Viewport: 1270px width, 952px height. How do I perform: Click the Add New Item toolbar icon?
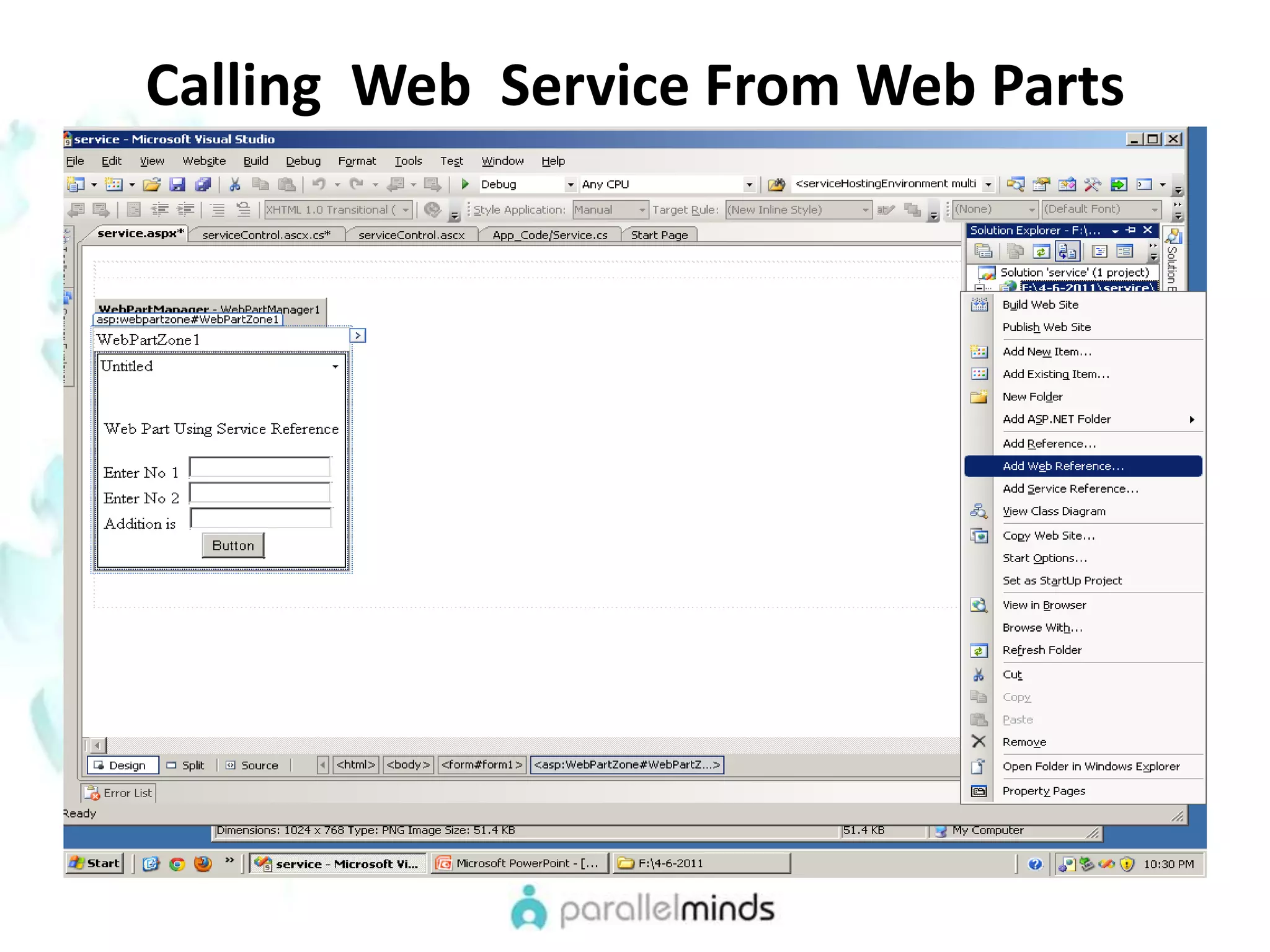pyautogui.click(x=113, y=184)
